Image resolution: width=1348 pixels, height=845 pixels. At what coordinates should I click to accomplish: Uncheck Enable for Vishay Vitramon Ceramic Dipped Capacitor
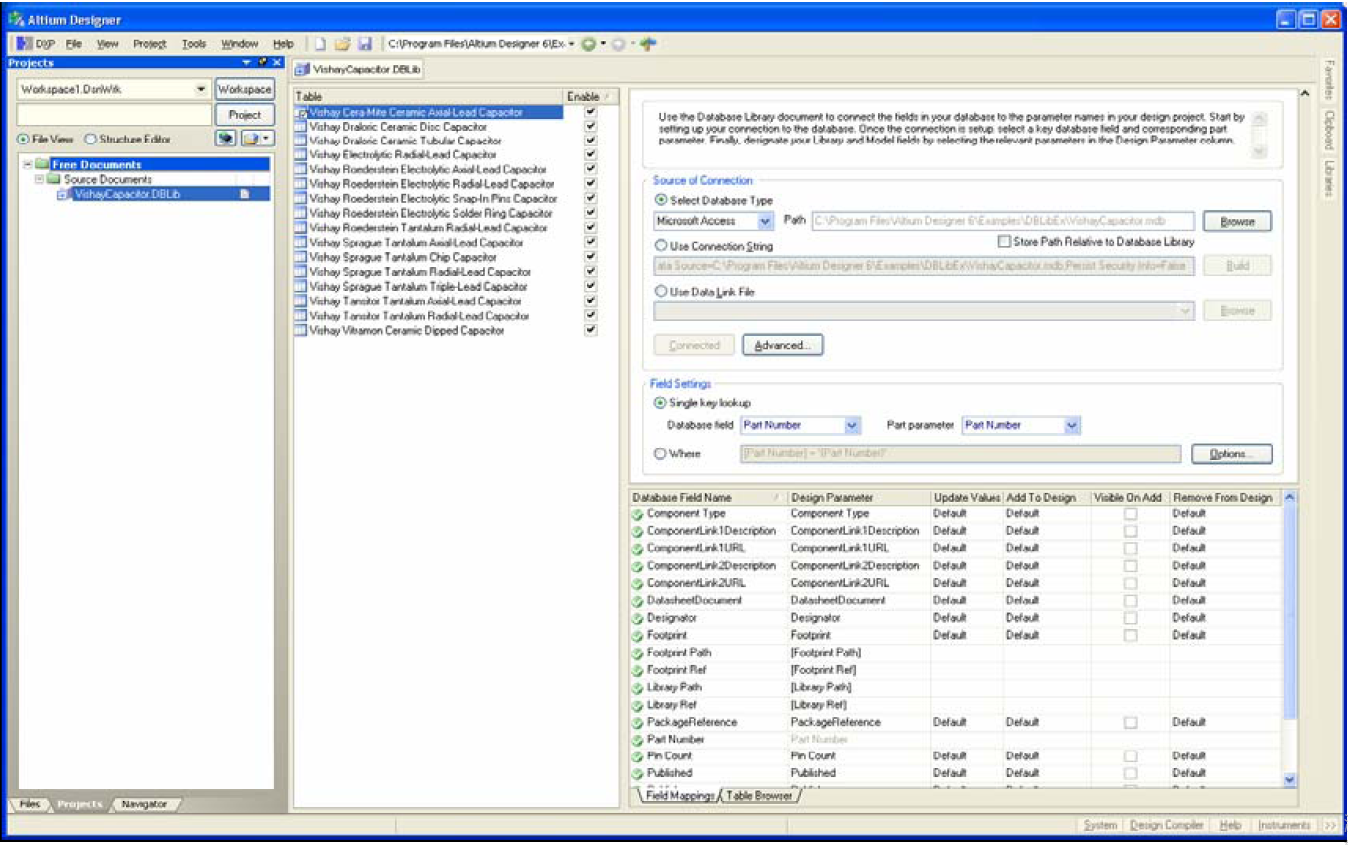coord(590,330)
